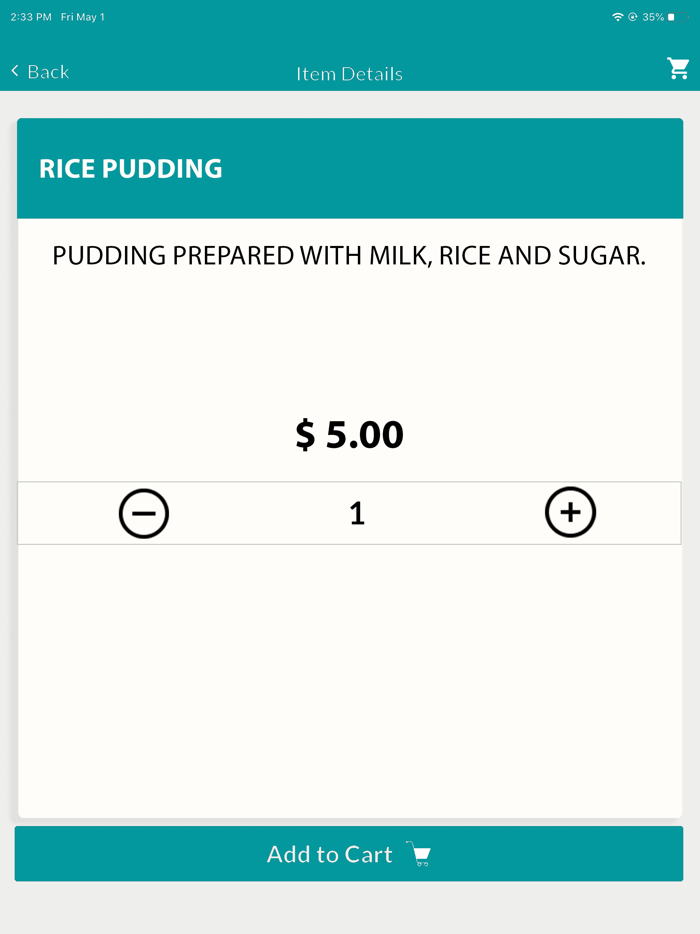Viewport: 700px width, 934px height.
Task: Tap the Wi-Fi status icon
Action: click(x=618, y=17)
